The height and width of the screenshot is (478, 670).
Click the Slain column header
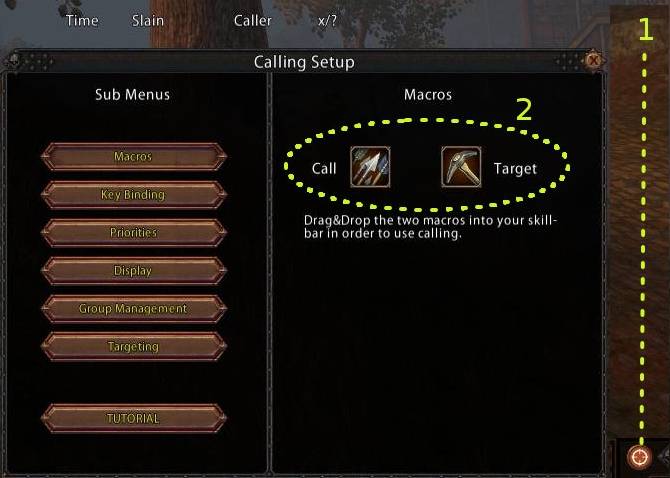(x=148, y=21)
